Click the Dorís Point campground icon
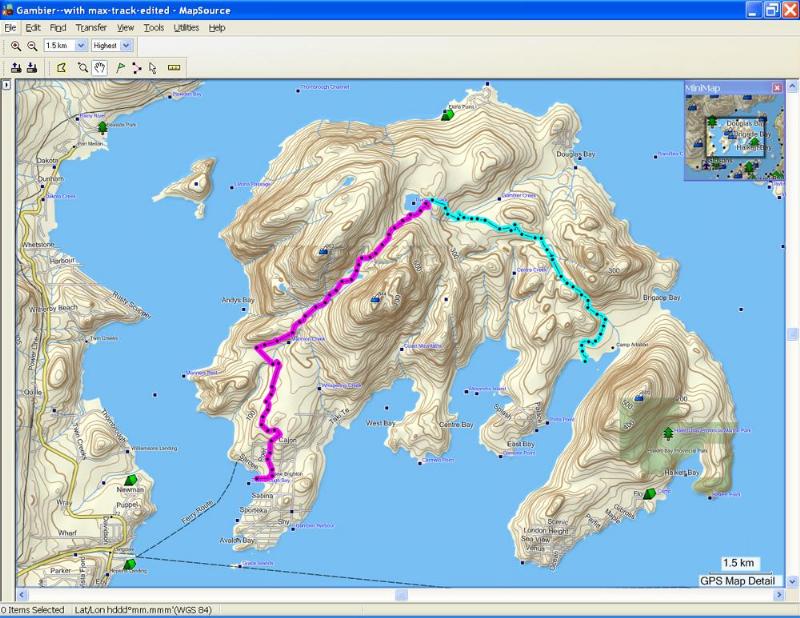 (448, 114)
